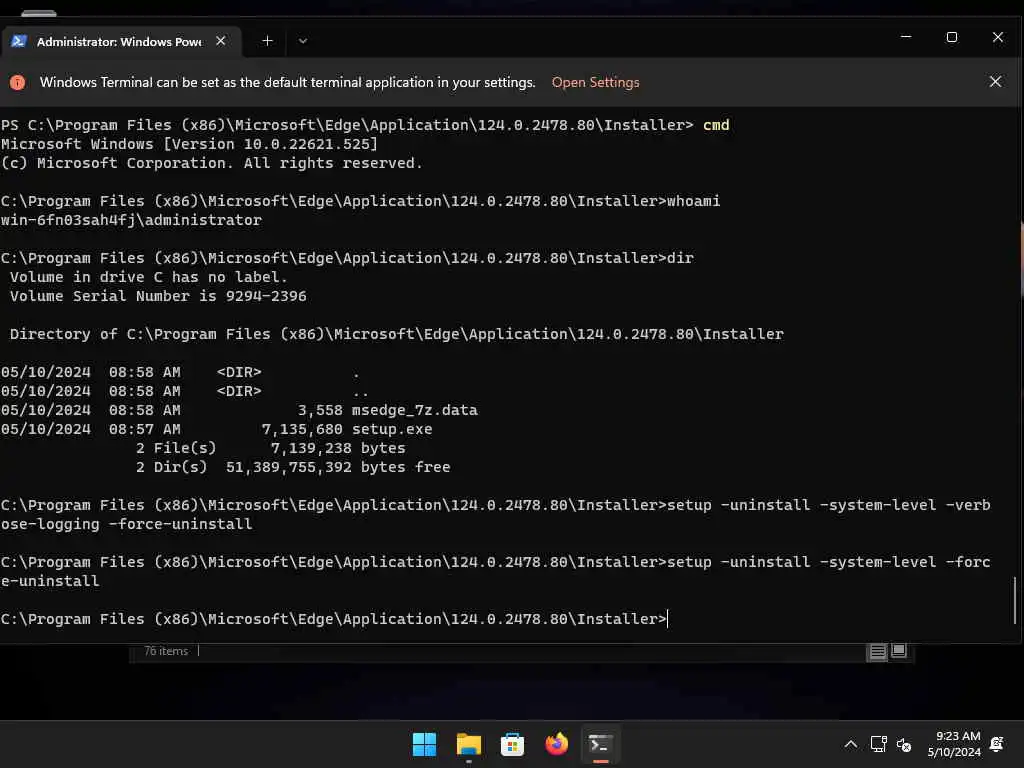1024x768 pixels.
Task: Open a new terminal tab
Action: pyautogui.click(x=267, y=41)
